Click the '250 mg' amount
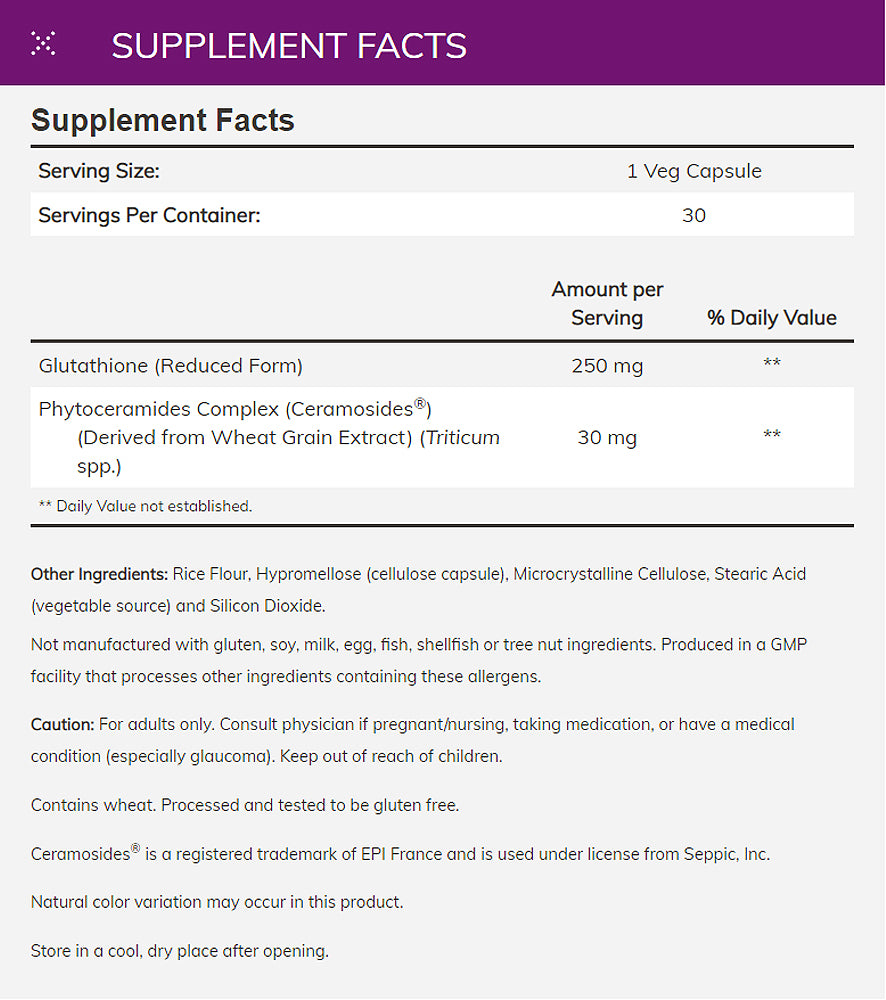 point(607,366)
